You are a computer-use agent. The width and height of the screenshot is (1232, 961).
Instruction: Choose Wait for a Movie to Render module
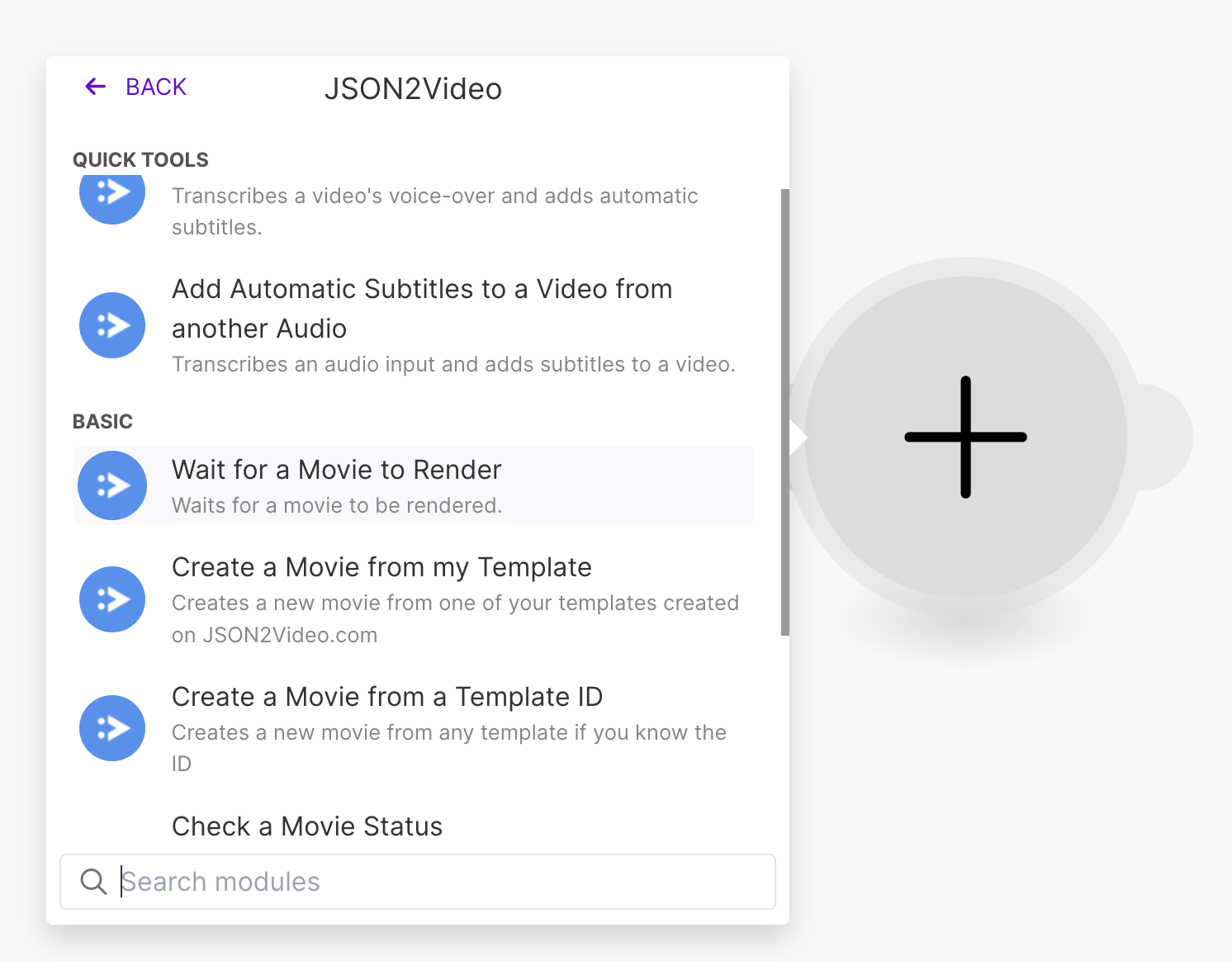coord(413,485)
